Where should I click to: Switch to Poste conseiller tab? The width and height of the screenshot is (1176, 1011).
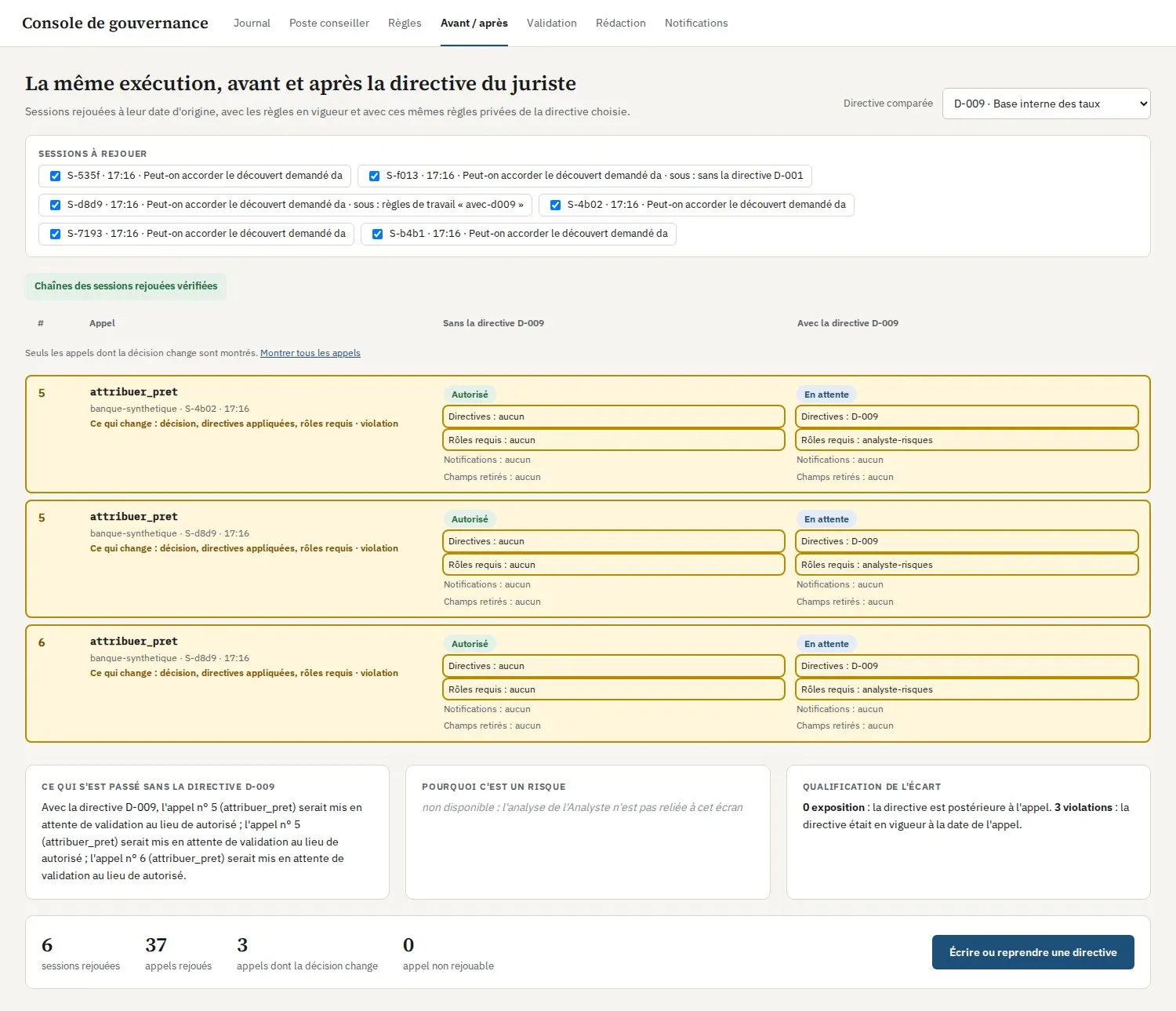point(329,23)
